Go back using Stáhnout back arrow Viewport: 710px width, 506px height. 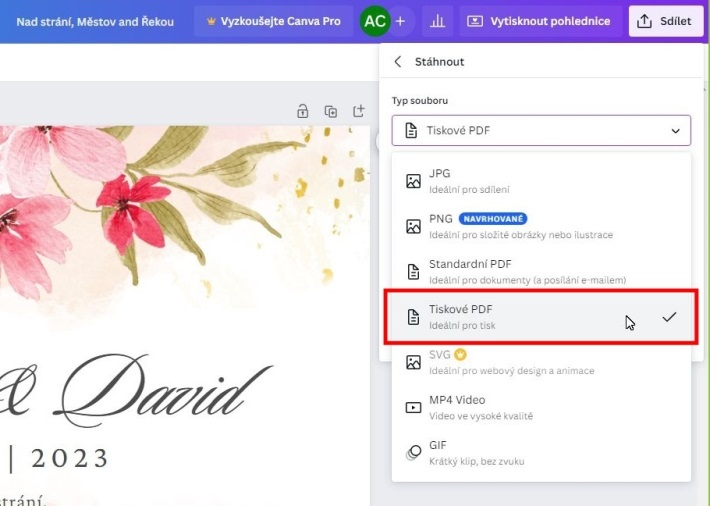click(x=398, y=62)
